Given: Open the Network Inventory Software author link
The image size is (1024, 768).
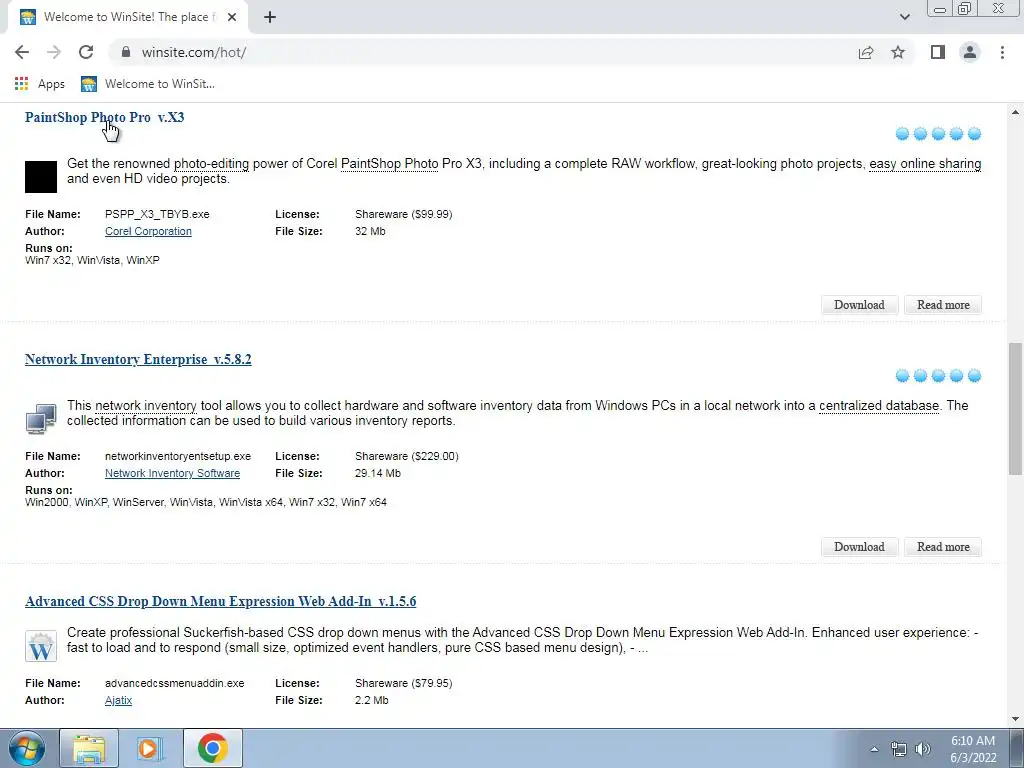Looking at the screenshot, I should 172,473.
